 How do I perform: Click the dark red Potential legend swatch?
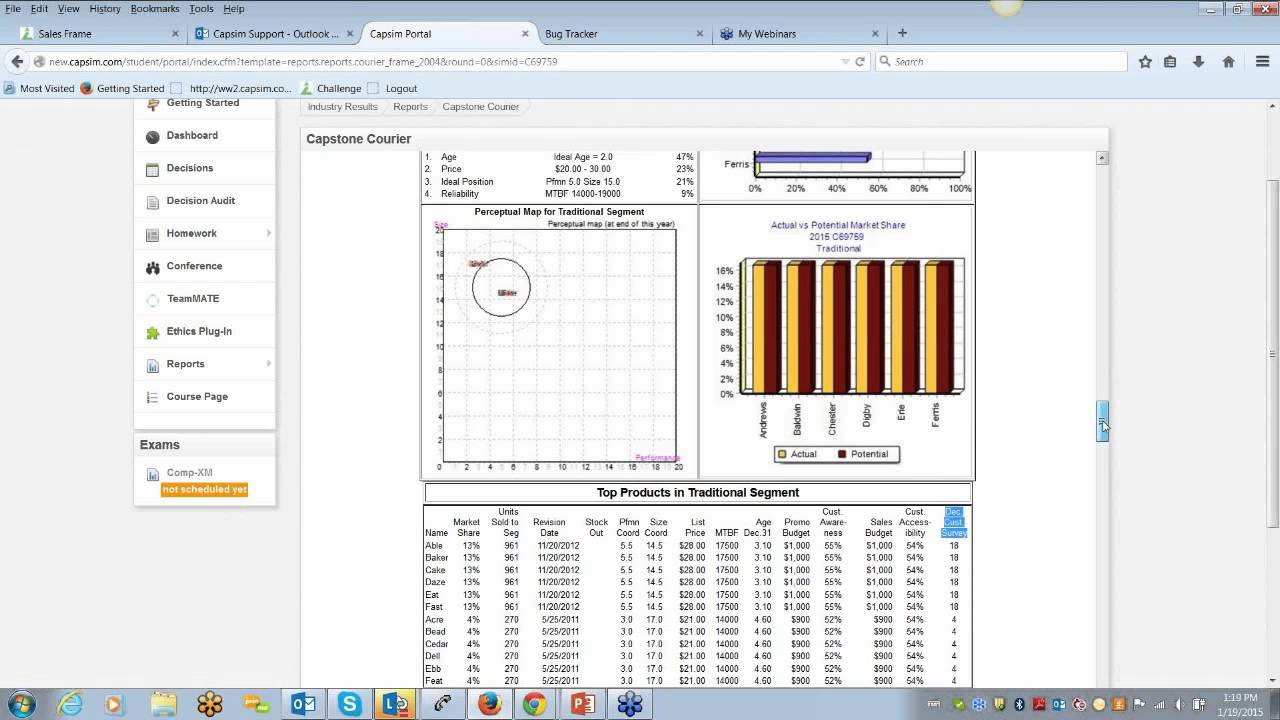(842, 454)
